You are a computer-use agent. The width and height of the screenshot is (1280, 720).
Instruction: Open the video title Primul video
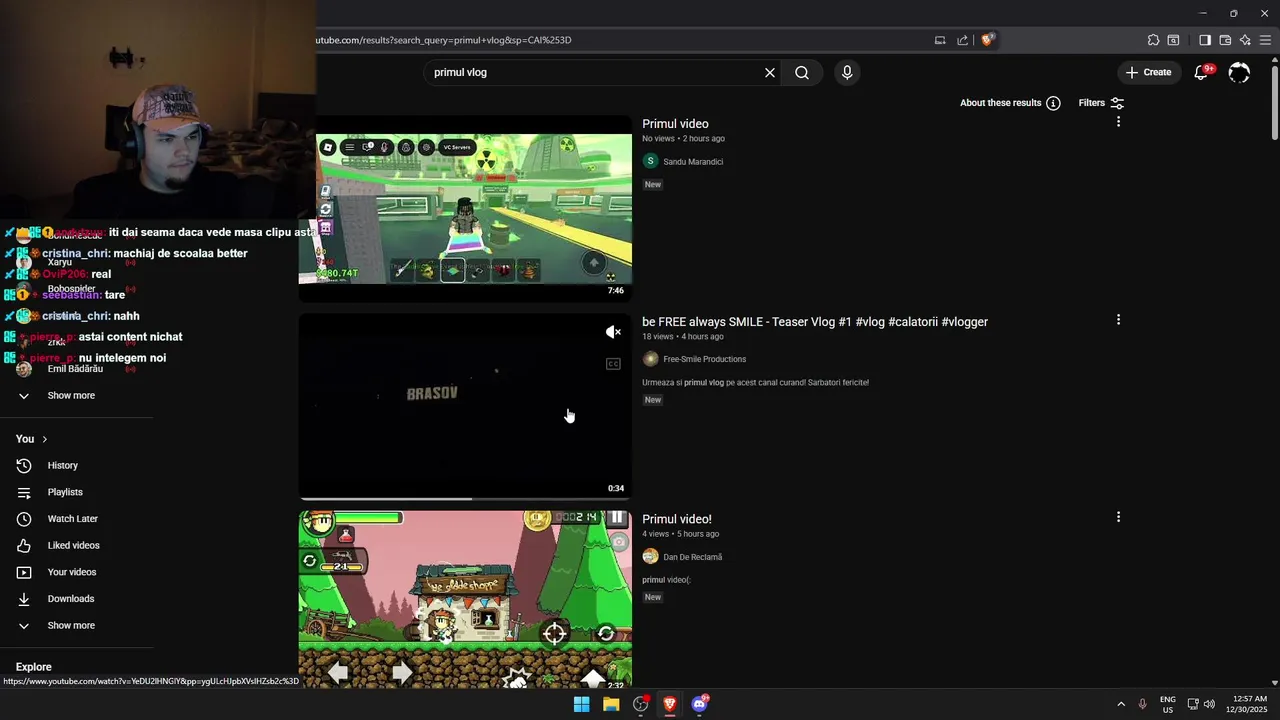click(675, 124)
